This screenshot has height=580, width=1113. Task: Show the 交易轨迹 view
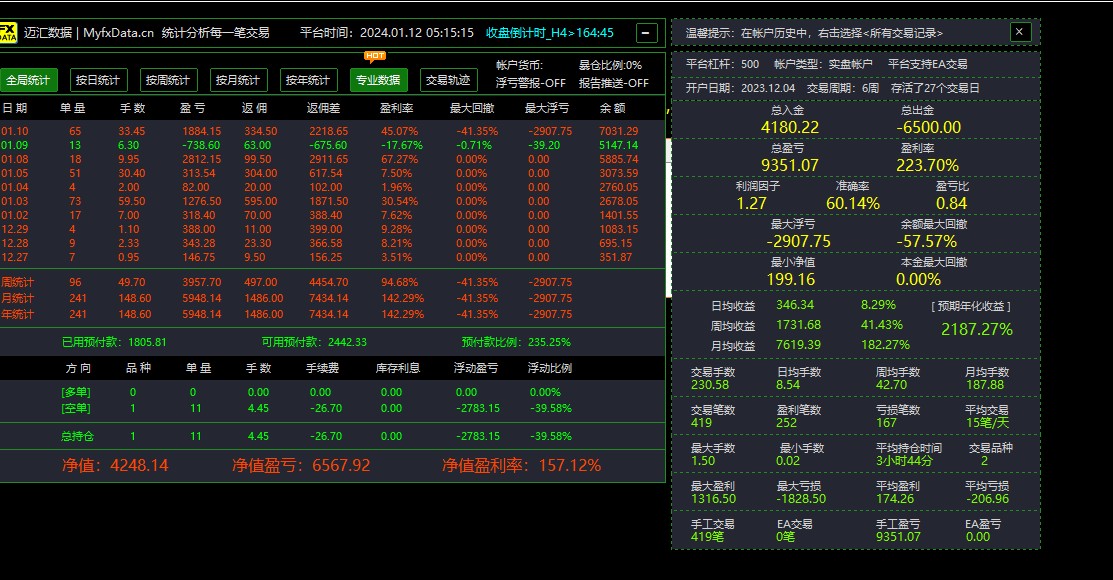pyautogui.click(x=448, y=80)
